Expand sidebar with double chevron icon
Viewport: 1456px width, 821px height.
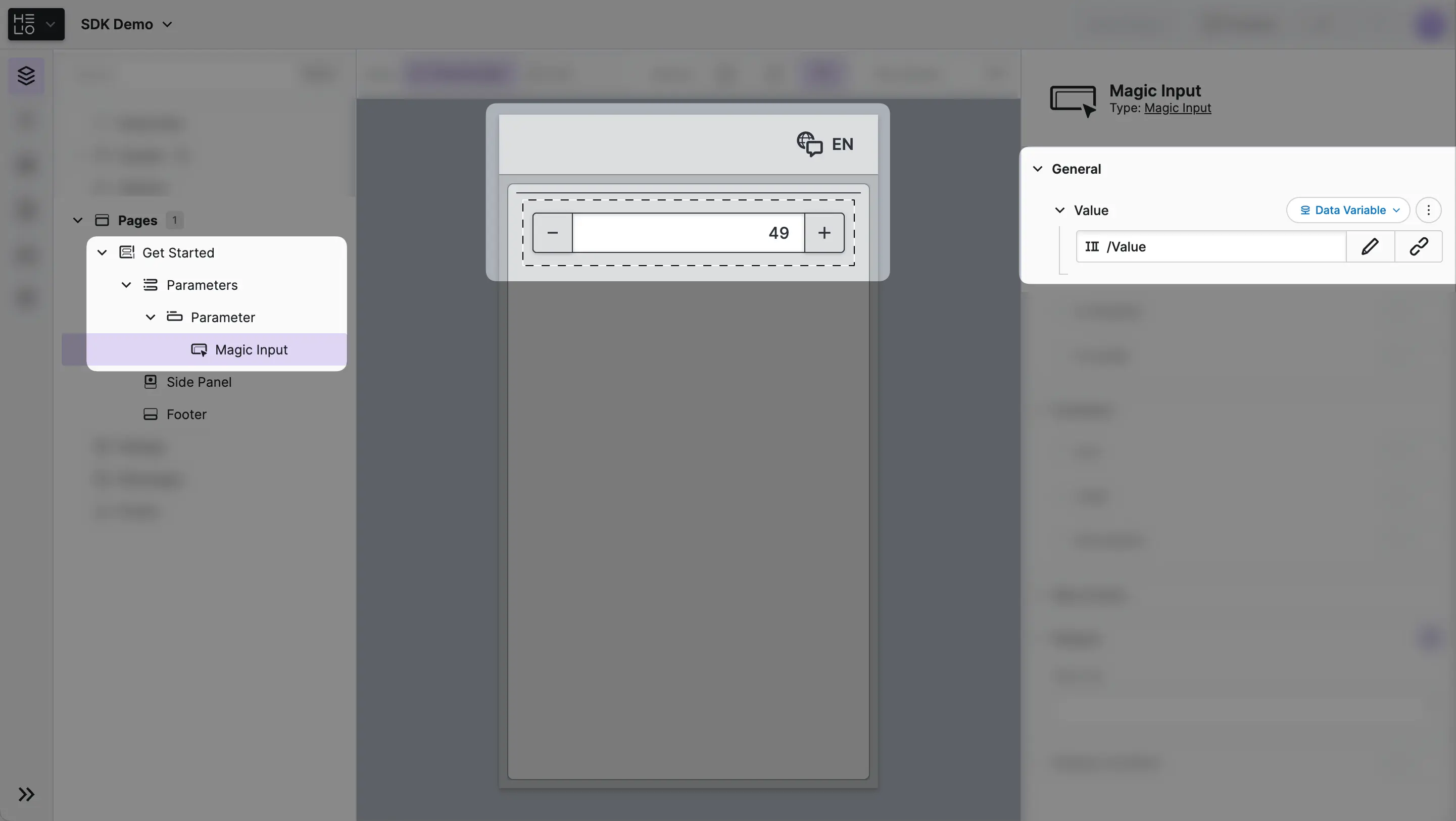(26, 794)
